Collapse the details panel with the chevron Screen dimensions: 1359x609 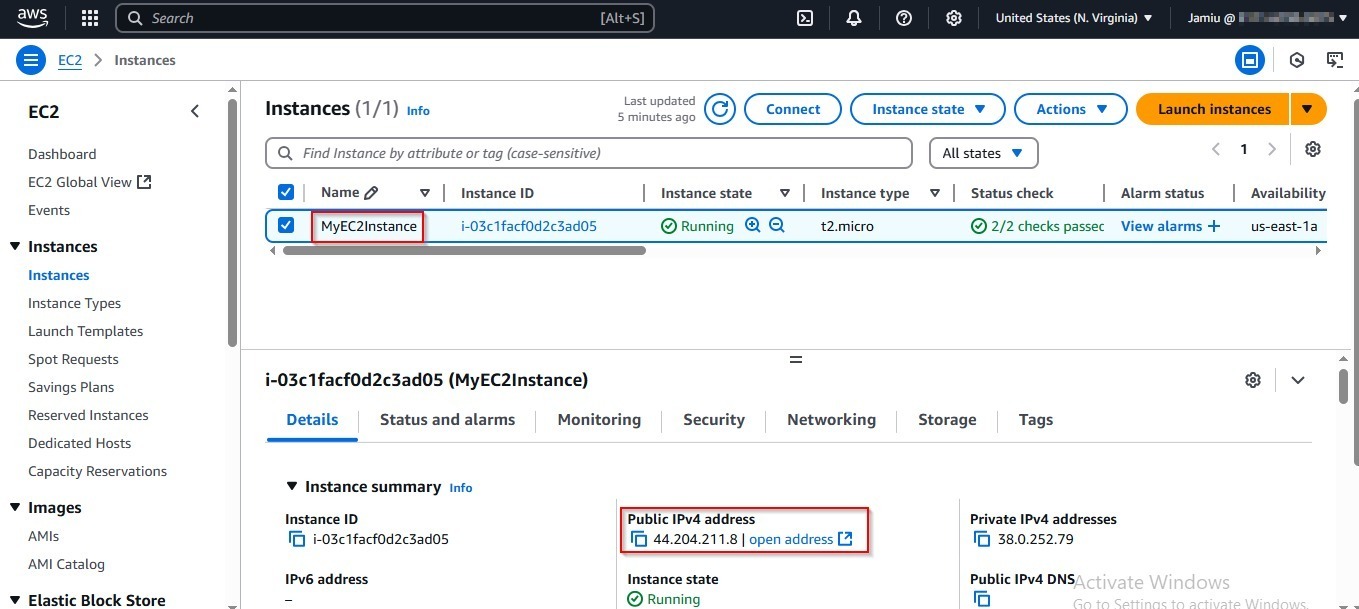1298,380
